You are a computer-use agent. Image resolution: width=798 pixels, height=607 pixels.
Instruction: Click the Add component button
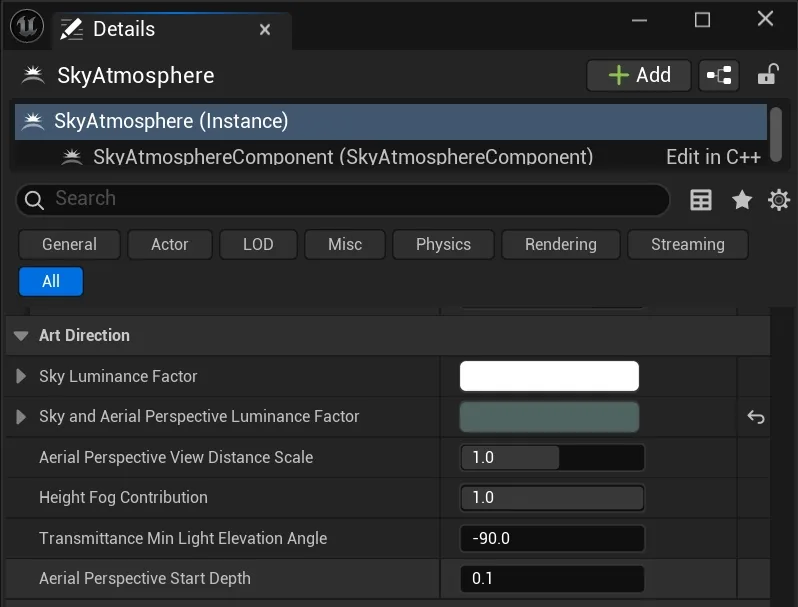[639, 75]
